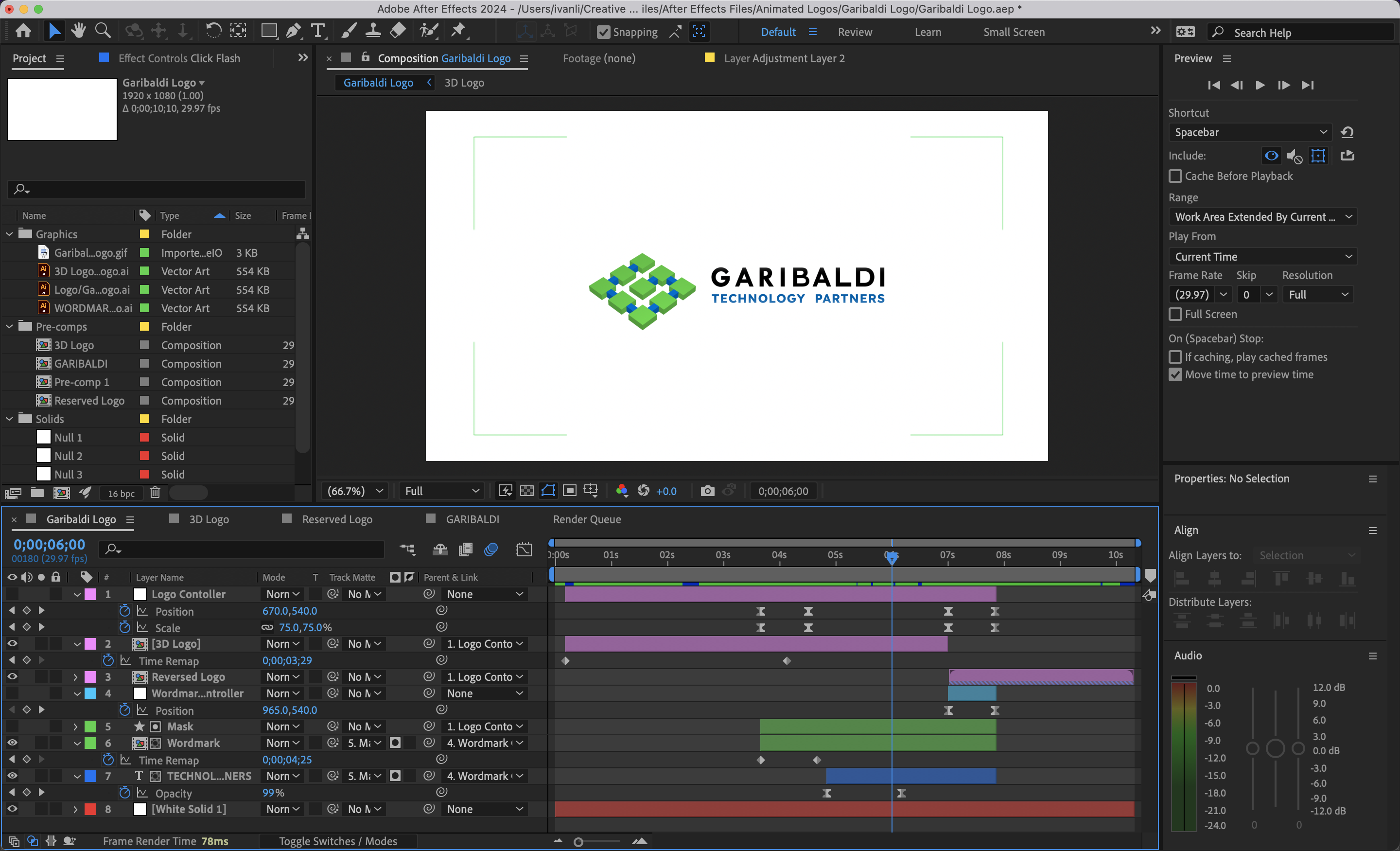Jump to last frame in Preview
1400x851 pixels.
tap(1307, 85)
